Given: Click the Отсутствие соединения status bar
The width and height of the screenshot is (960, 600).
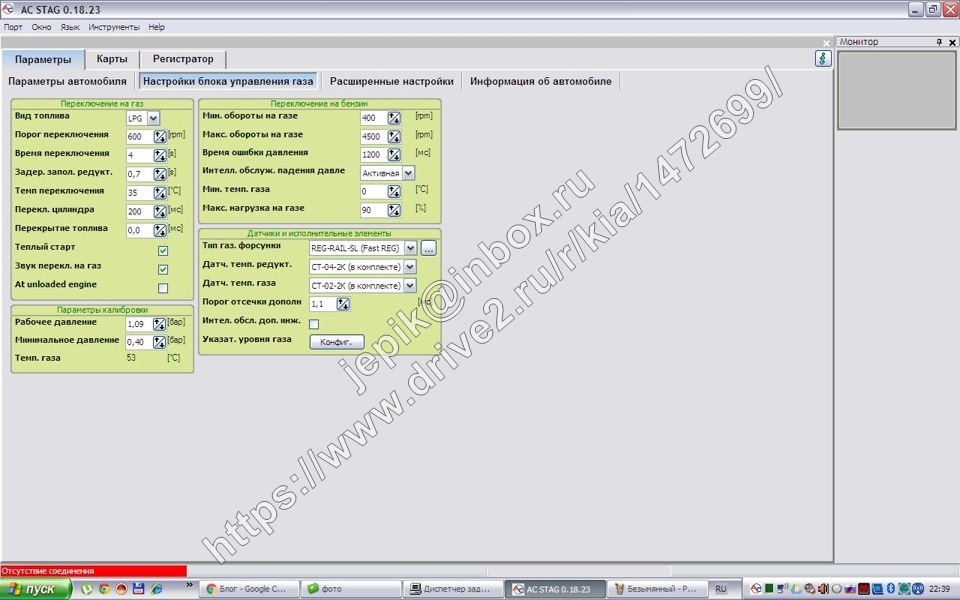Looking at the screenshot, I should [93, 571].
